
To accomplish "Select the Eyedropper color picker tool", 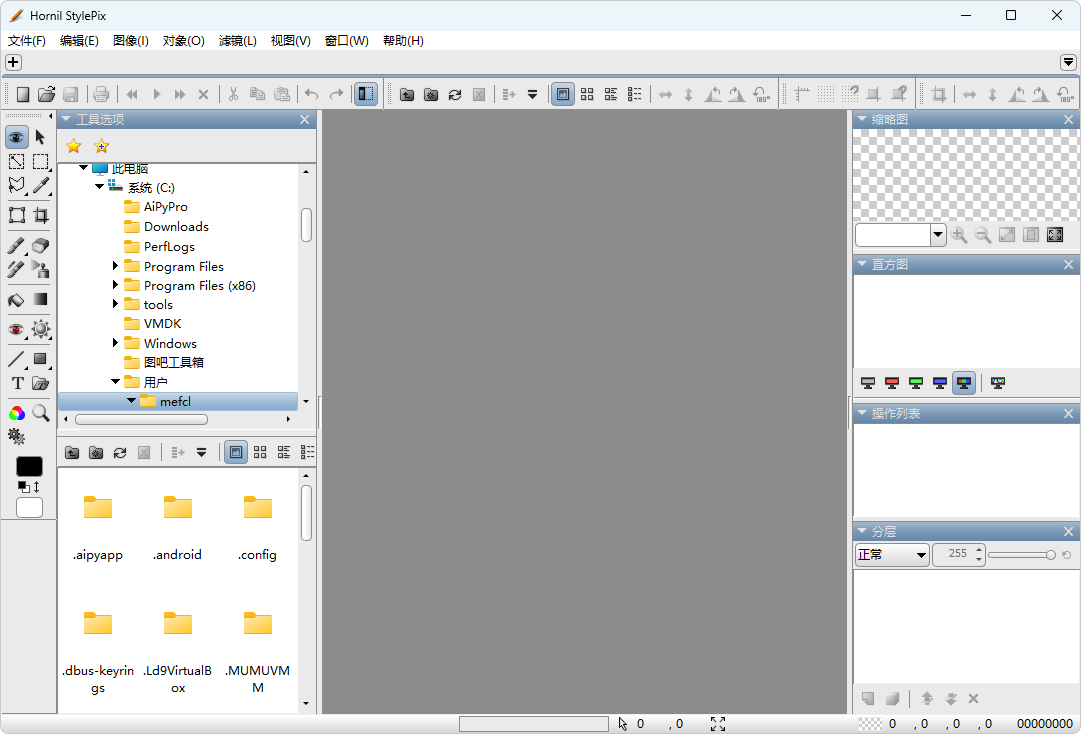I will coord(41,185).
